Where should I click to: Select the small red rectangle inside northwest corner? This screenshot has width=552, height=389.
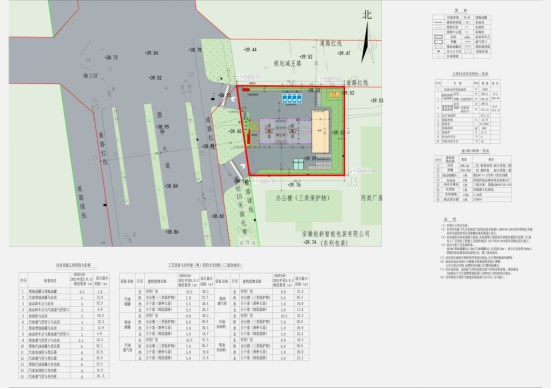[246, 90]
